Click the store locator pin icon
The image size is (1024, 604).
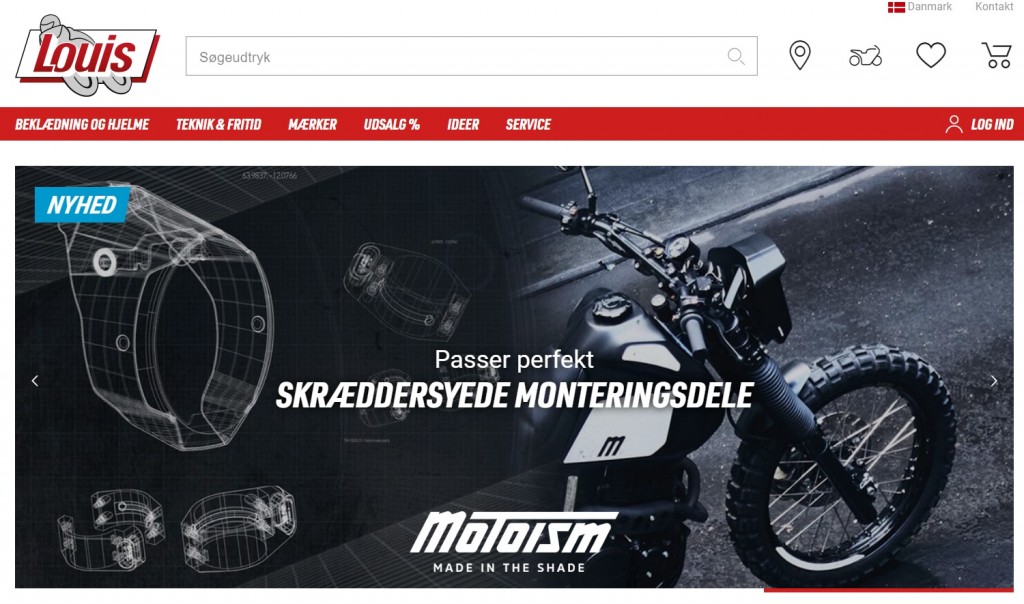click(x=799, y=56)
